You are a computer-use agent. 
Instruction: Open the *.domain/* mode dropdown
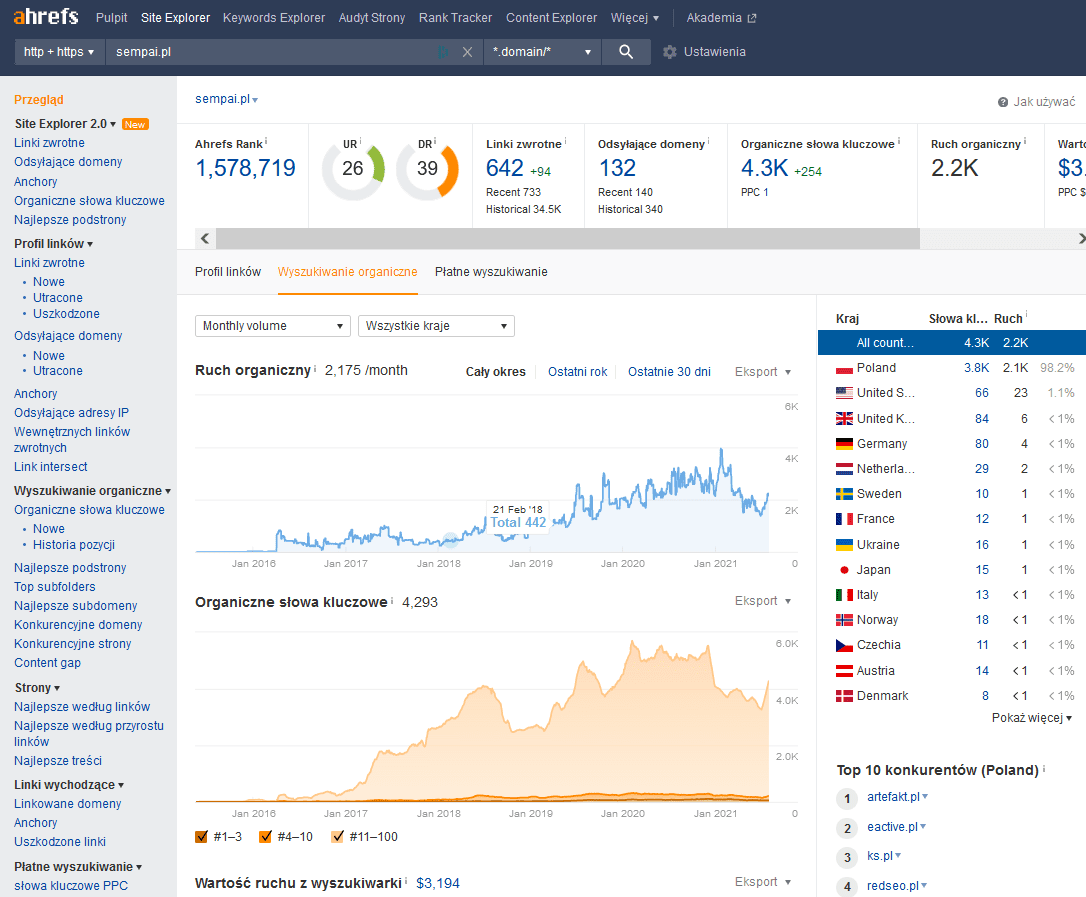[542, 52]
